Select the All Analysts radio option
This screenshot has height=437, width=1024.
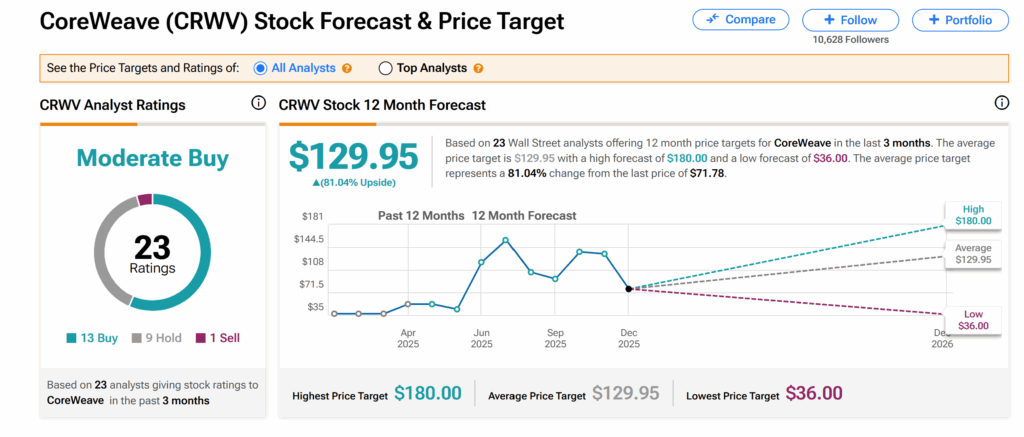260,69
